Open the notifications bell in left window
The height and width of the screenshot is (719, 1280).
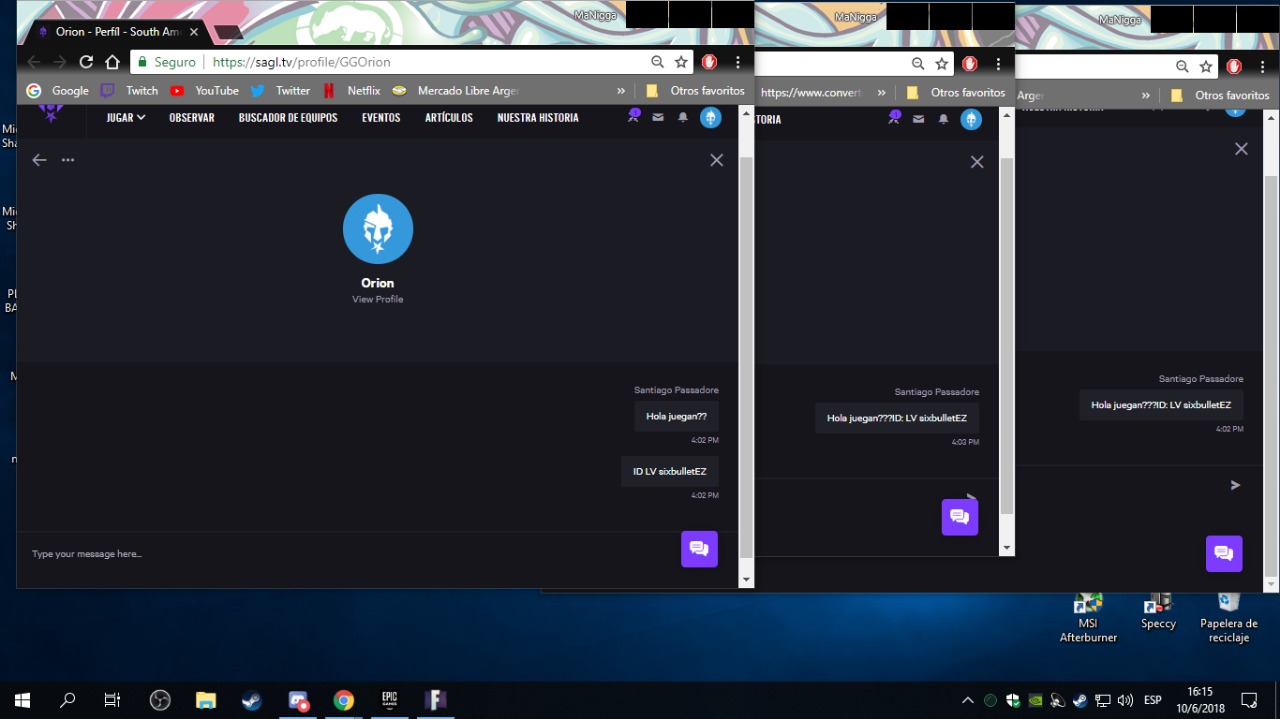click(683, 118)
